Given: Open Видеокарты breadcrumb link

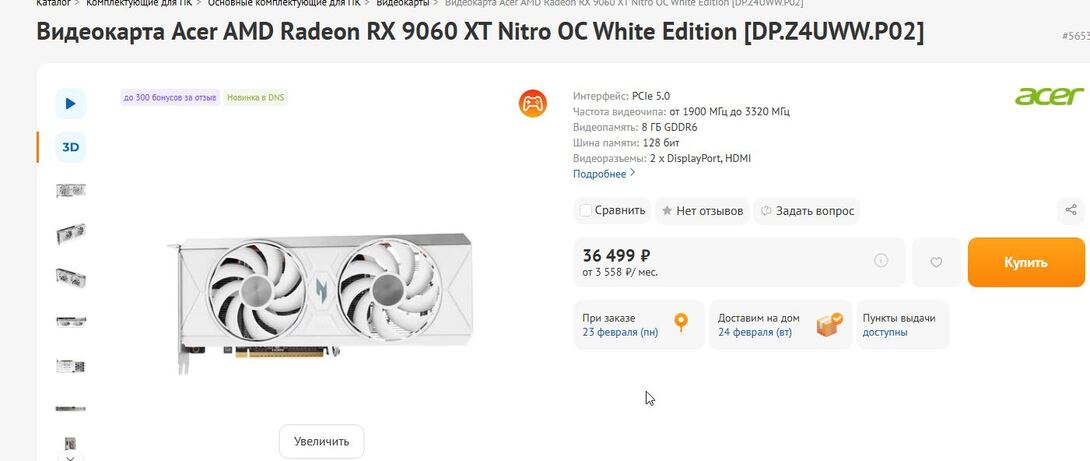Looking at the screenshot, I should [x=403, y=3].
